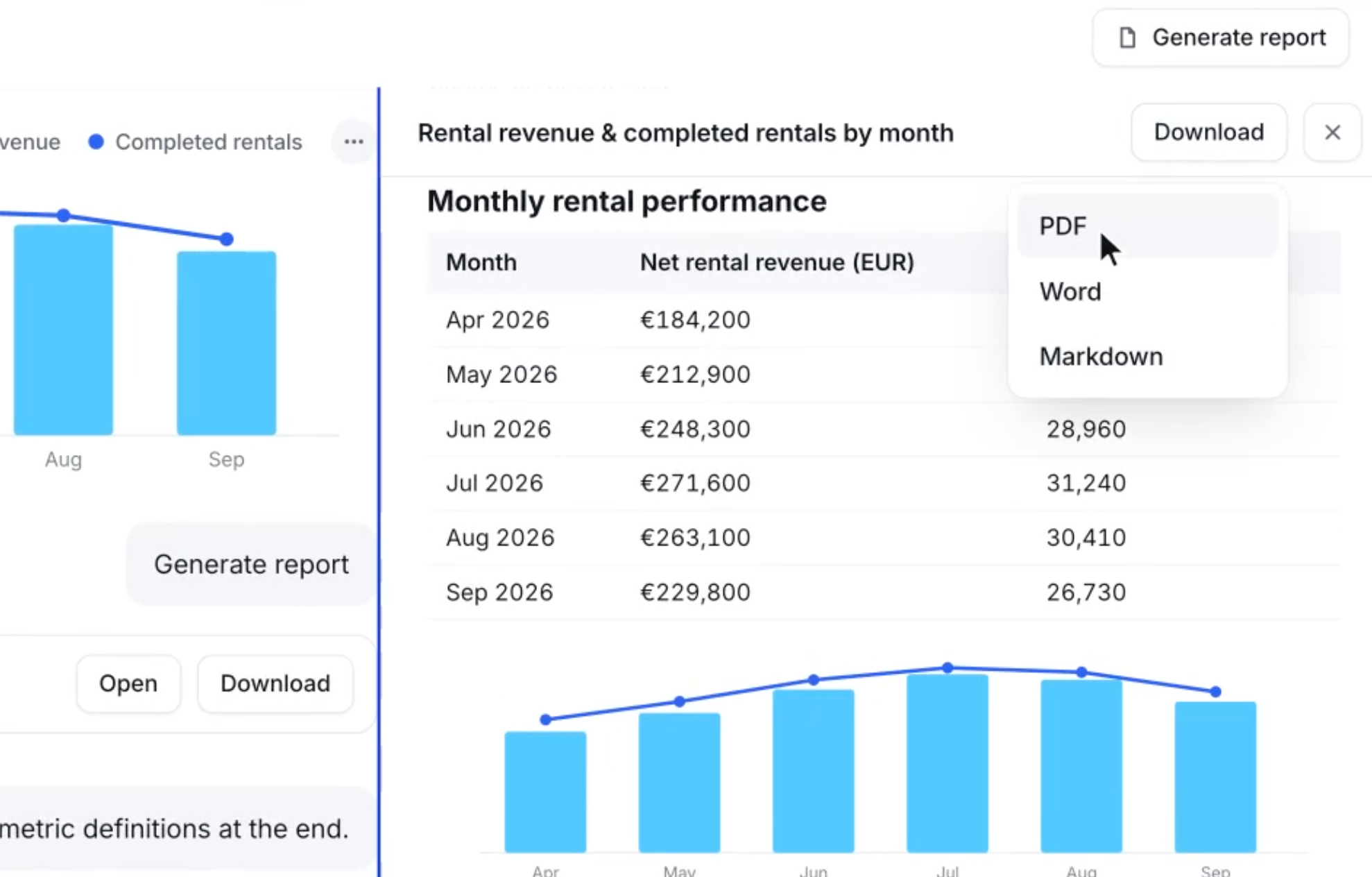Click the Jul bar in report chart
The height and width of the screenshot is (877, 1372).
click(x=947, y=763)
